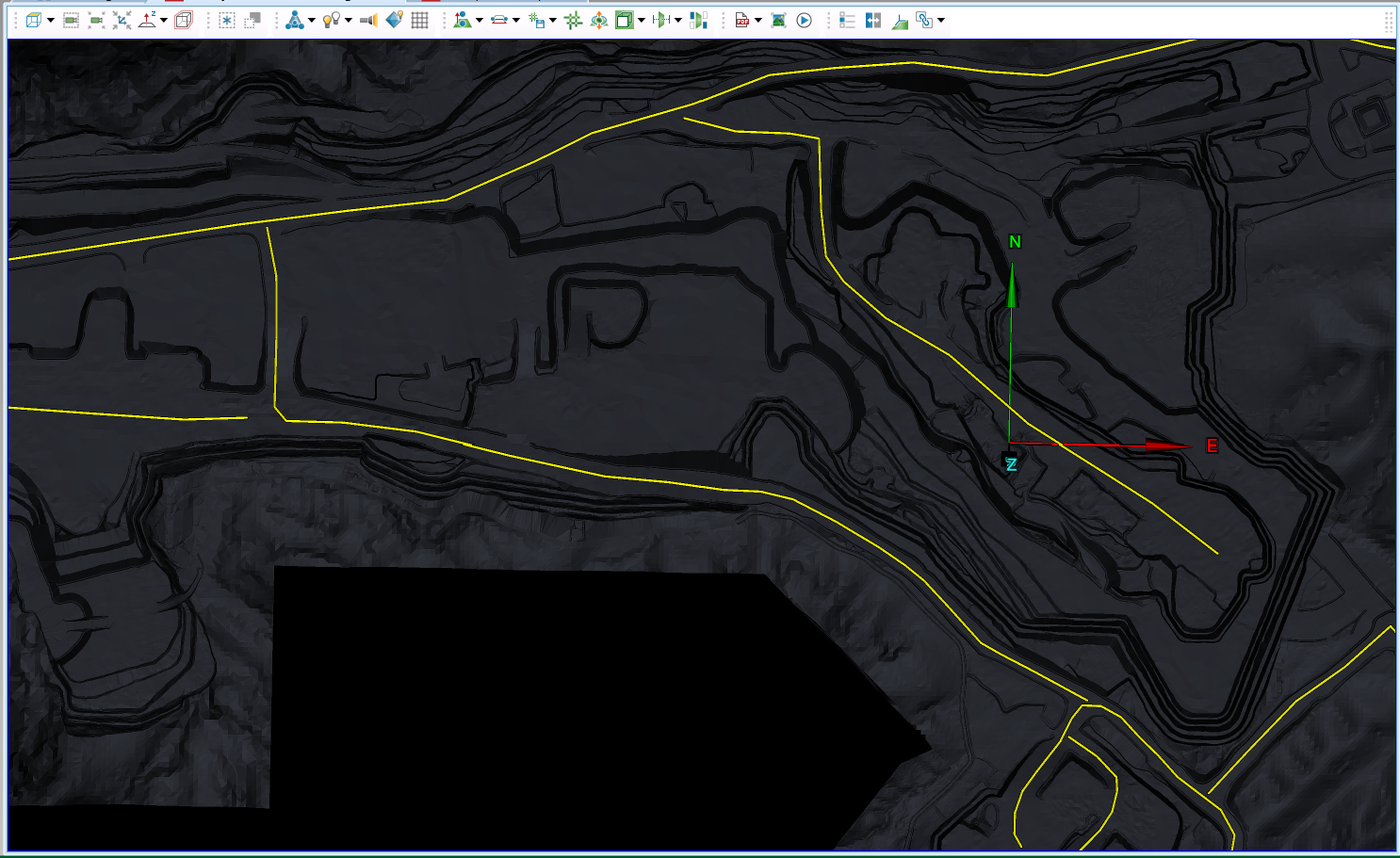Expand the Z-axis plane dropdown arrow
Screen dimensions: 1400x858
164,21
